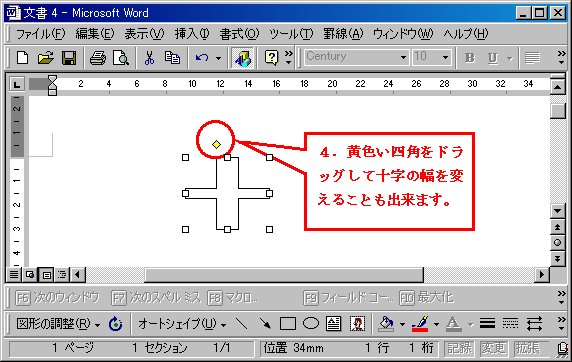The image size is (572, 362).
Task: Save the document with the floppy disk icon
Action: (69, 58)
